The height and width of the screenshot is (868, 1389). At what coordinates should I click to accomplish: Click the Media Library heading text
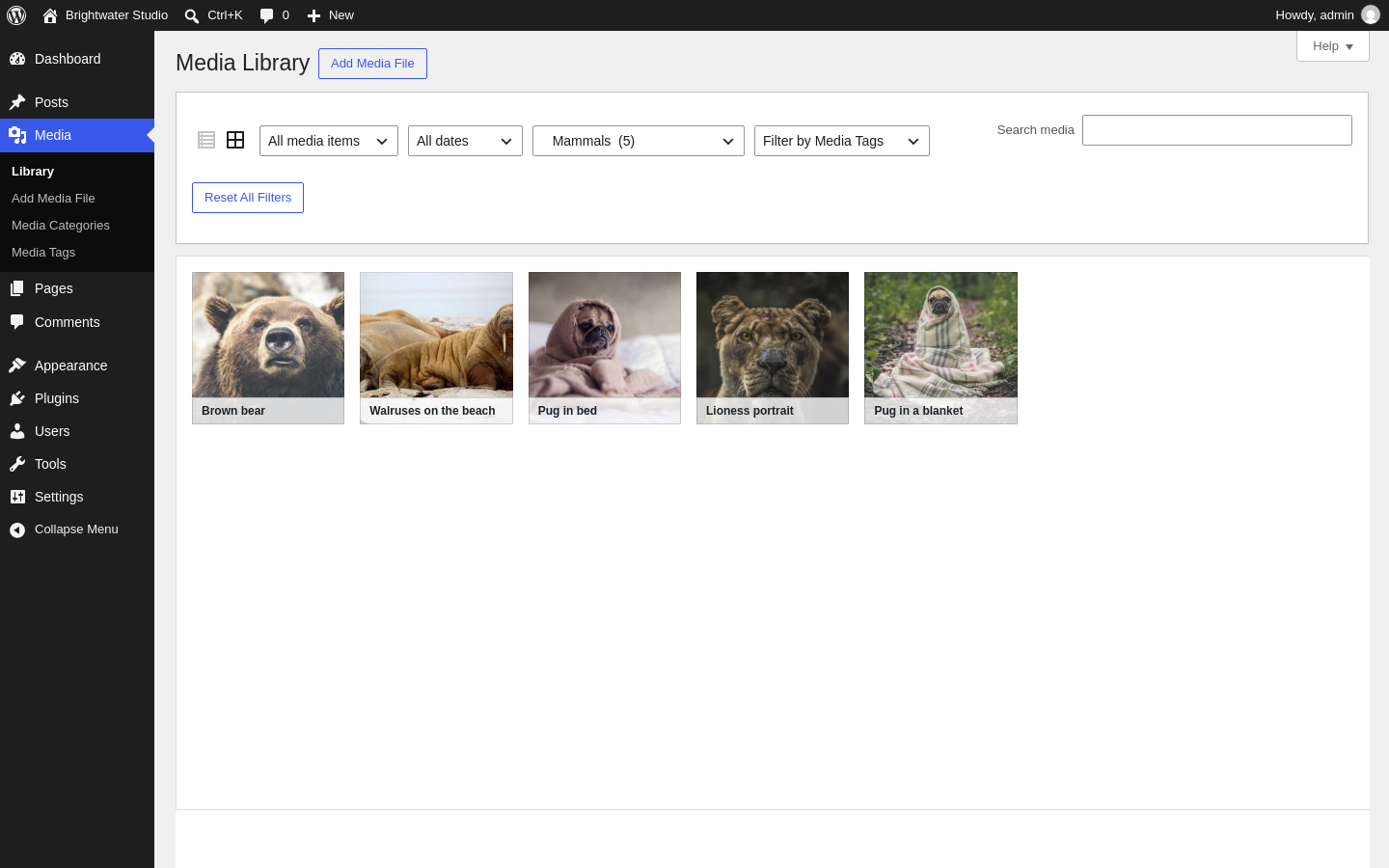[242, 63]
